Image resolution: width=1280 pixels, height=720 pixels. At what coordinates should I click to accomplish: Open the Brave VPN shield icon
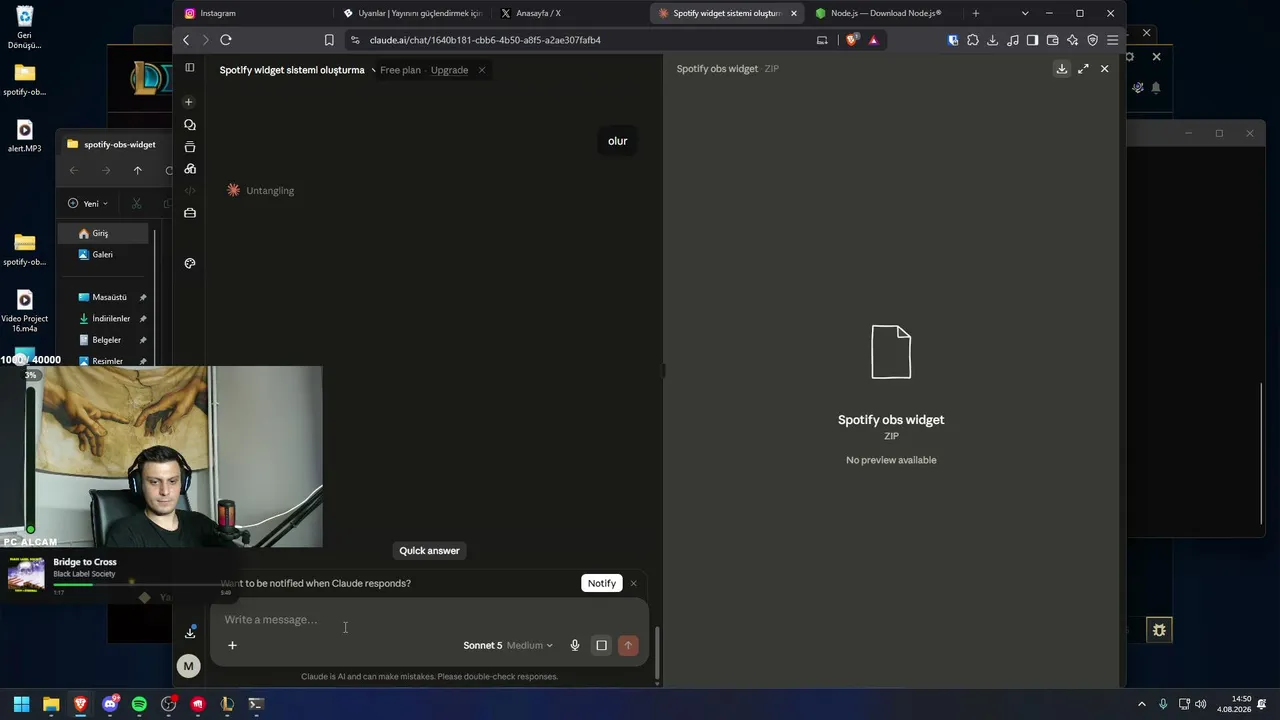[1093, 40]
